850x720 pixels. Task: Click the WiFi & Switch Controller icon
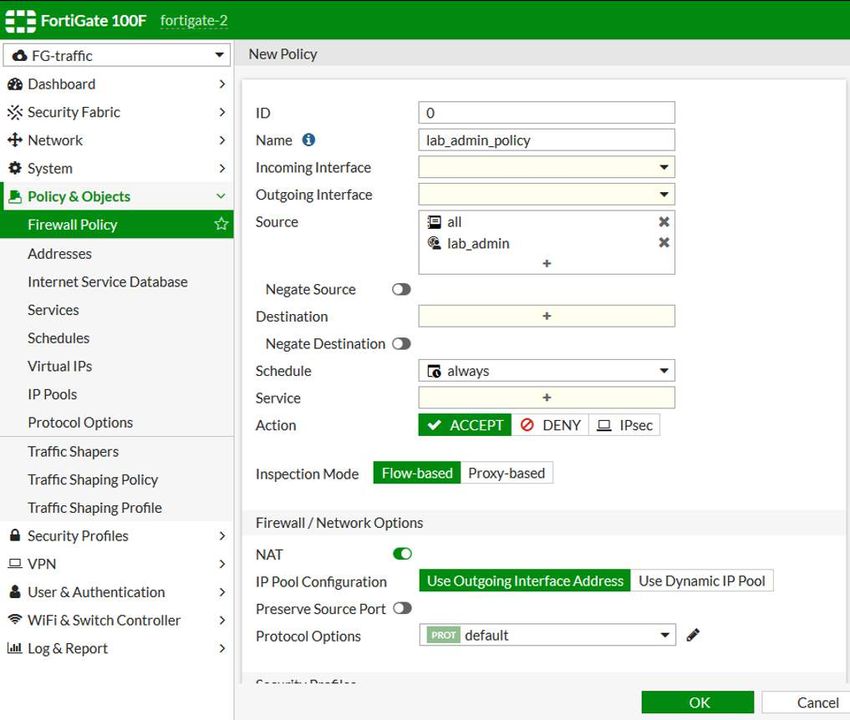click(x=15, y=619)
